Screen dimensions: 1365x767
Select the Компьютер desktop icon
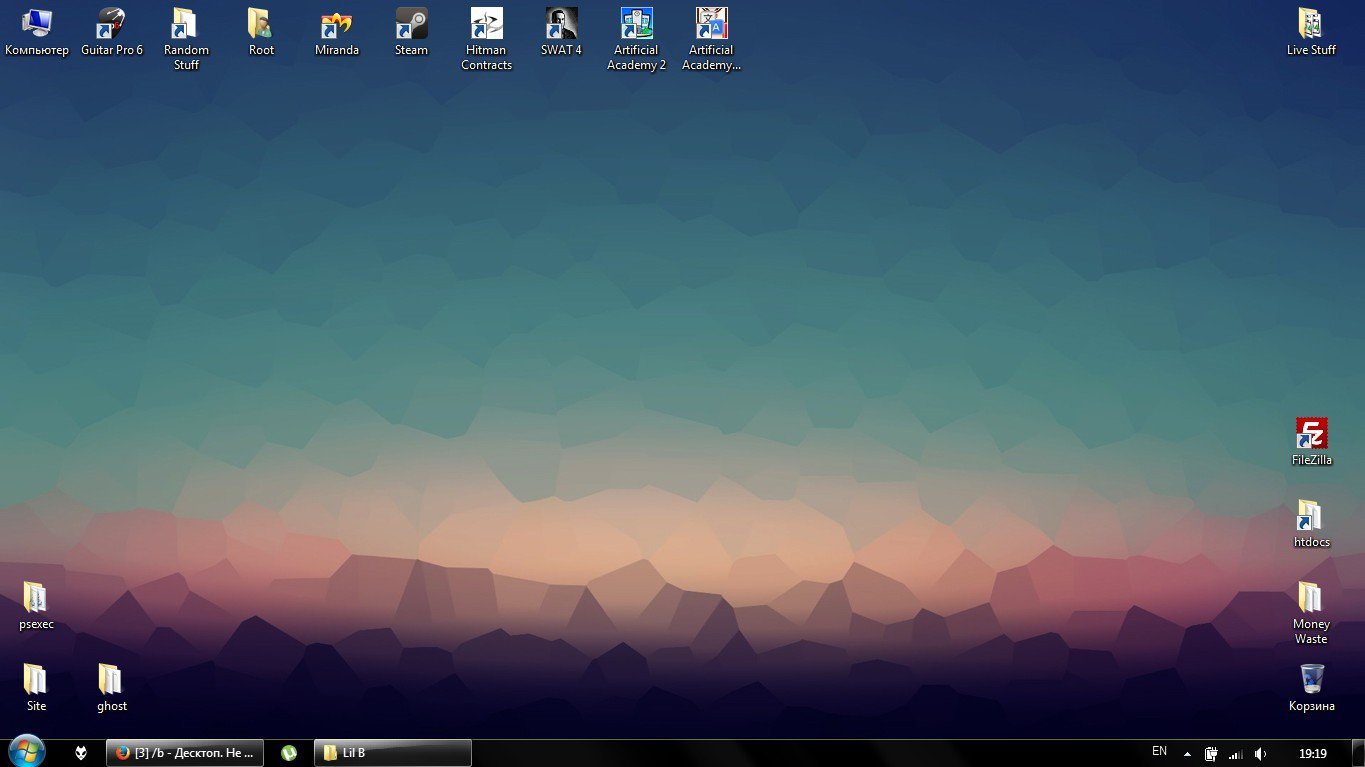(x=37, y=32)
